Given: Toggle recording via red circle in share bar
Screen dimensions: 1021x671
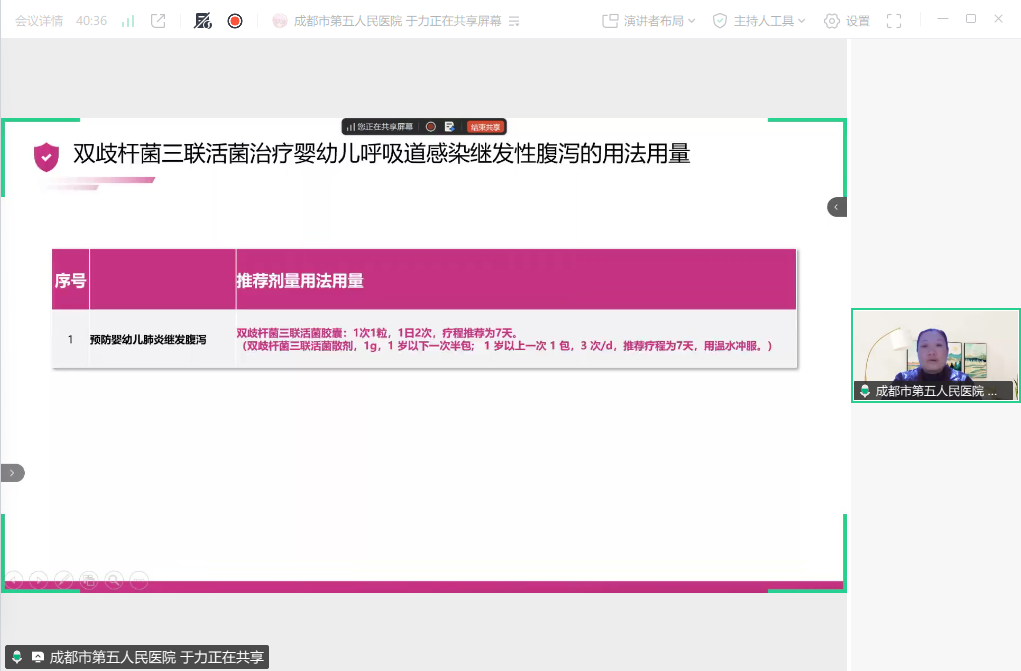Looking at the screenshot, I should point(432,126).
